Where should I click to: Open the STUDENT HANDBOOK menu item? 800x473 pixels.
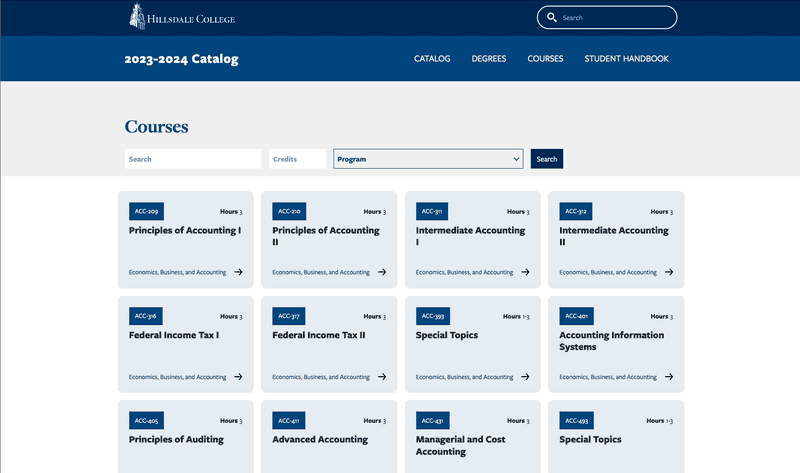pos(627,59)
